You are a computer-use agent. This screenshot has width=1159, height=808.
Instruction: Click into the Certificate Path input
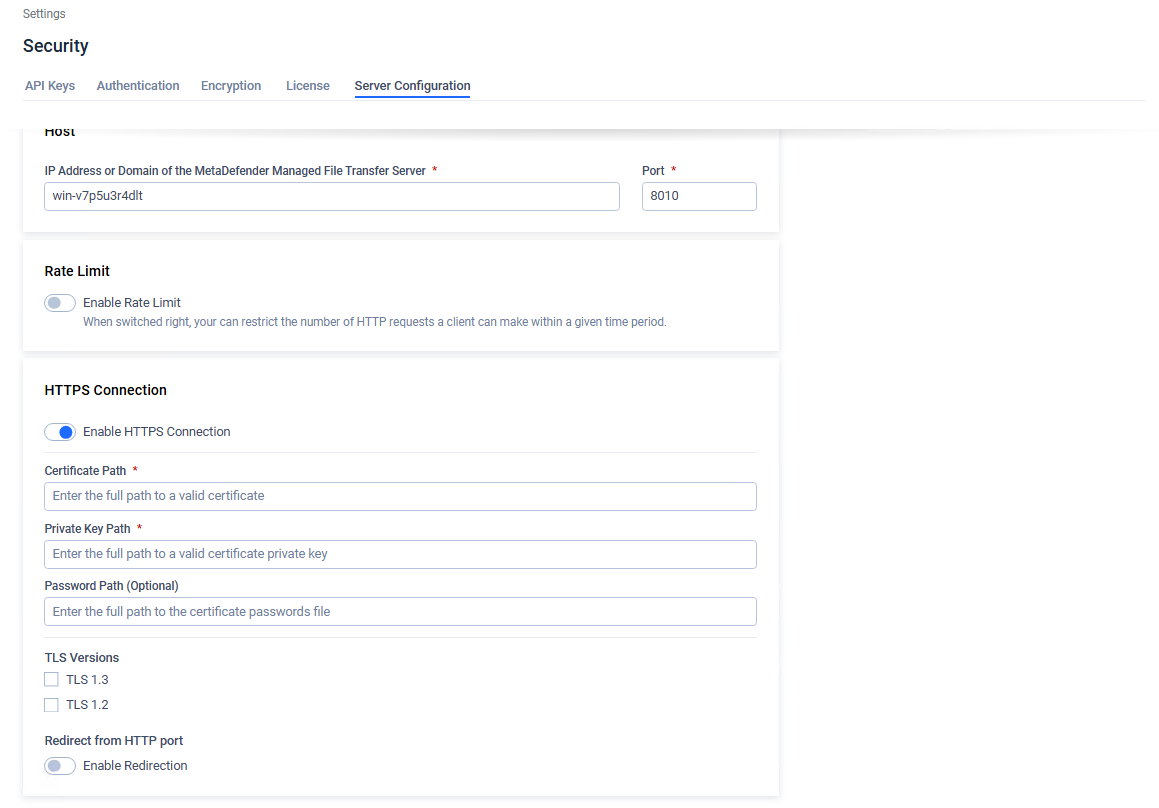click(400, 496)
